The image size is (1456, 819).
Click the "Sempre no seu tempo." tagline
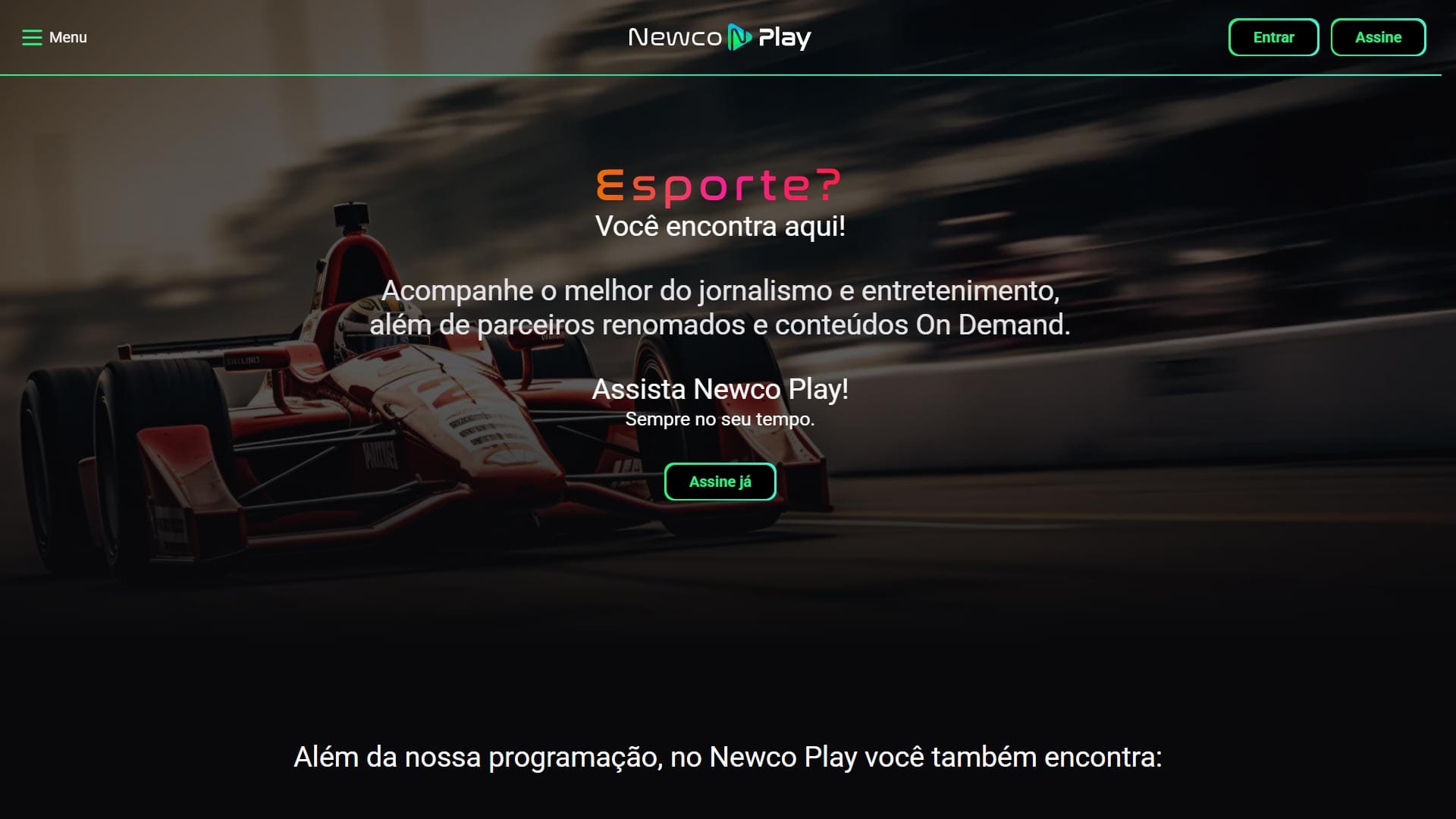click(720, 419)
